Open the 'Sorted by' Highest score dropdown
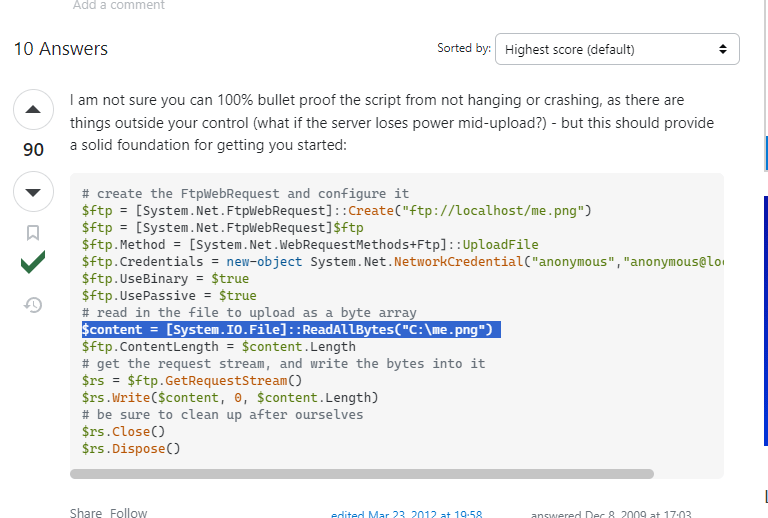Viewport: 768px width, 518px height. [x=617, y=49]
